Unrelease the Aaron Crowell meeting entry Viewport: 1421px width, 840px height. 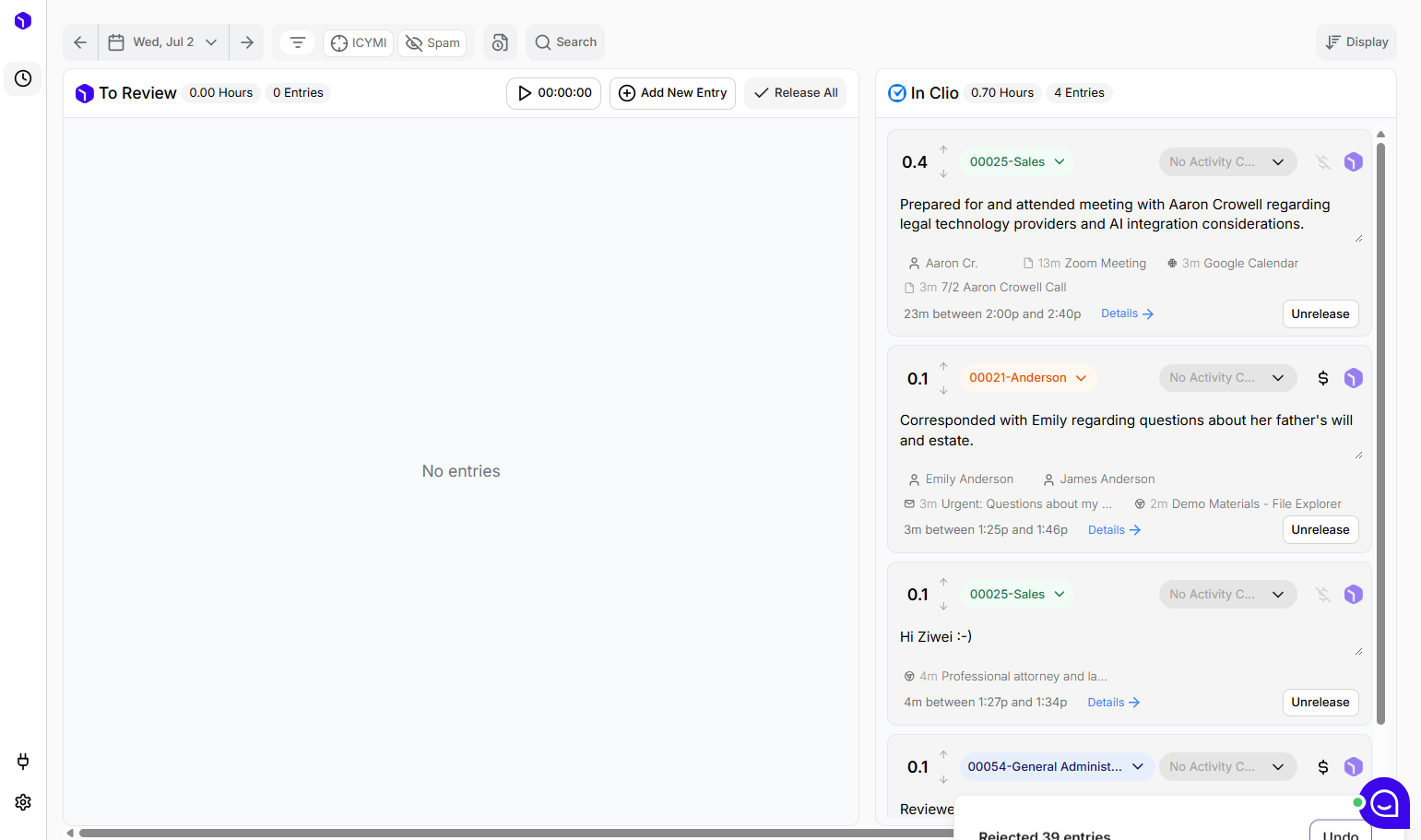1320,314
